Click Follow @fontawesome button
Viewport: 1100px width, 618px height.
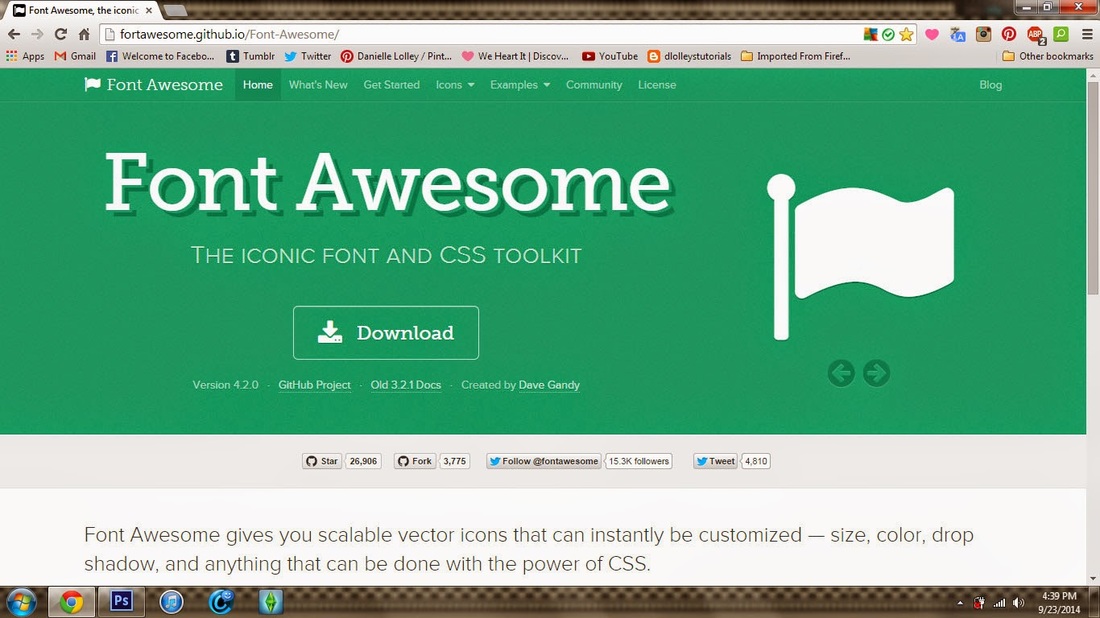(x=544, y=461)
